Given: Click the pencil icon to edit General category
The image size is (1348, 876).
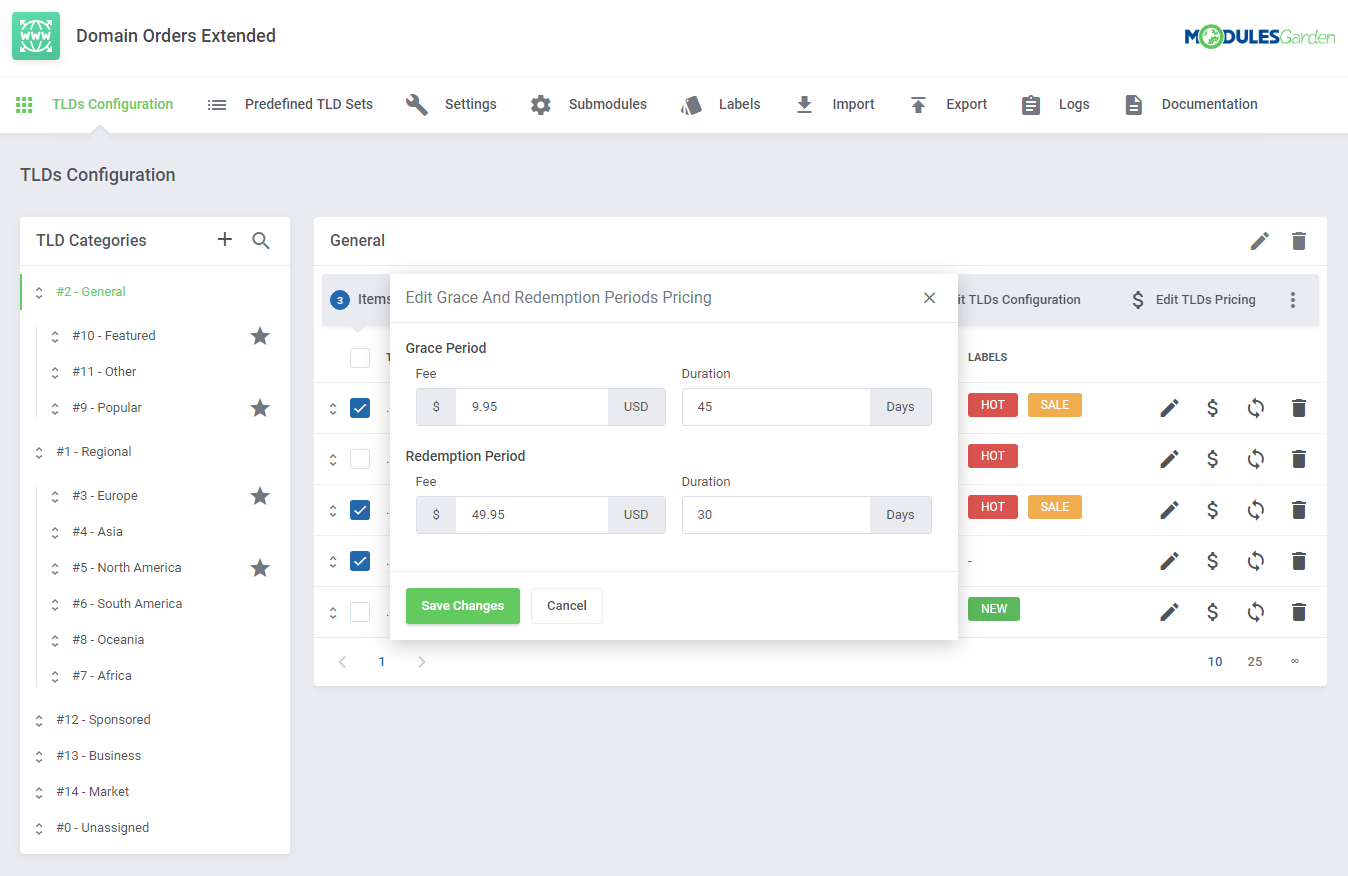Looking at the screenshot, I should [x=1260, y=241].
